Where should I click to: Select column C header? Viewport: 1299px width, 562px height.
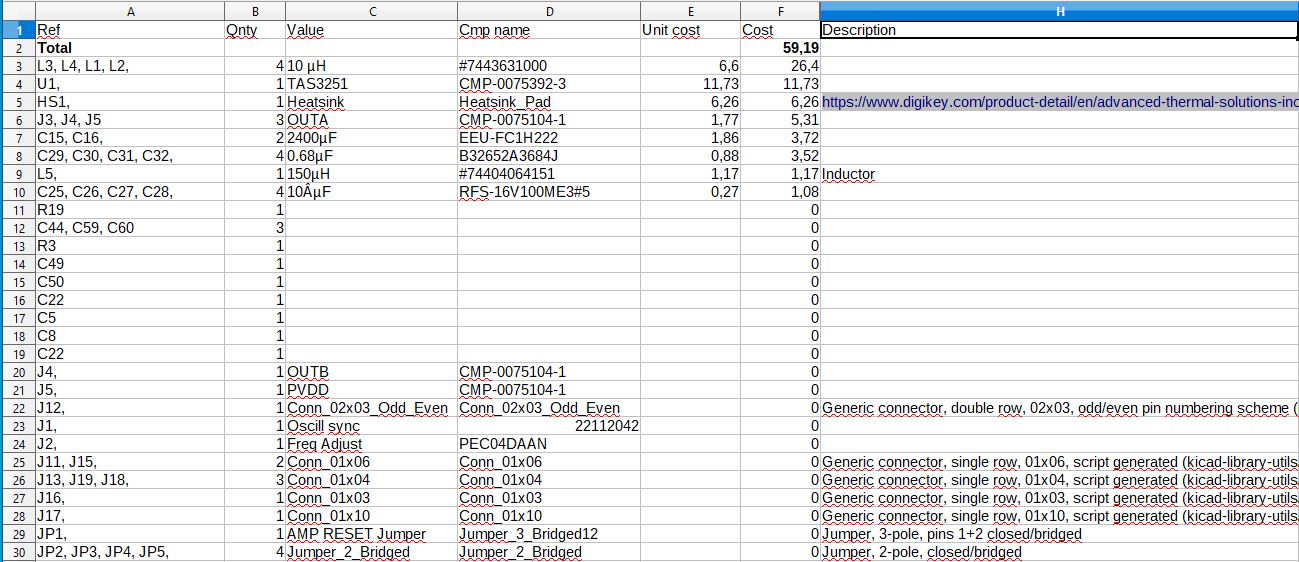click(371, 10)
